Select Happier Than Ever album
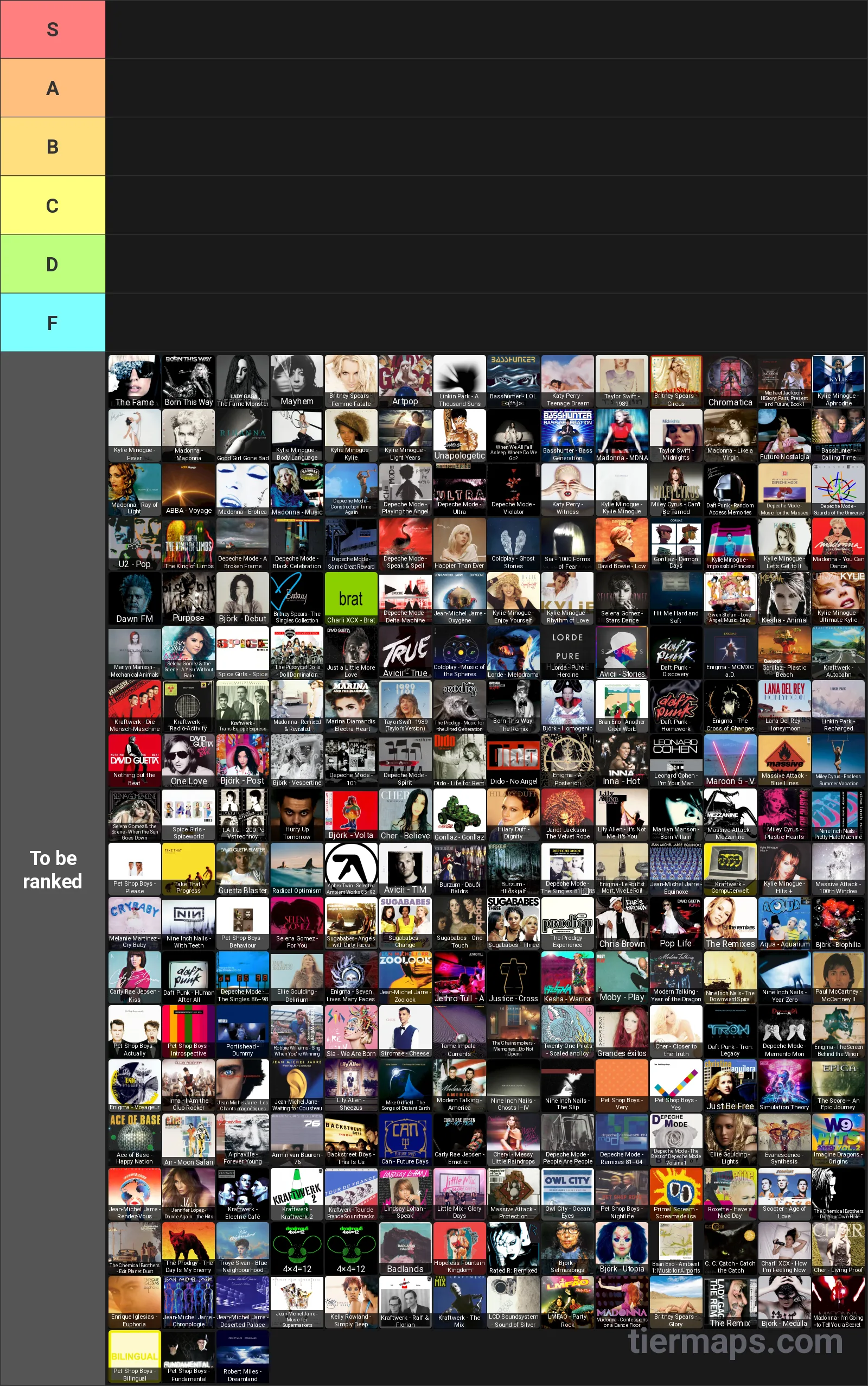868x1386 pixels. 459,544
